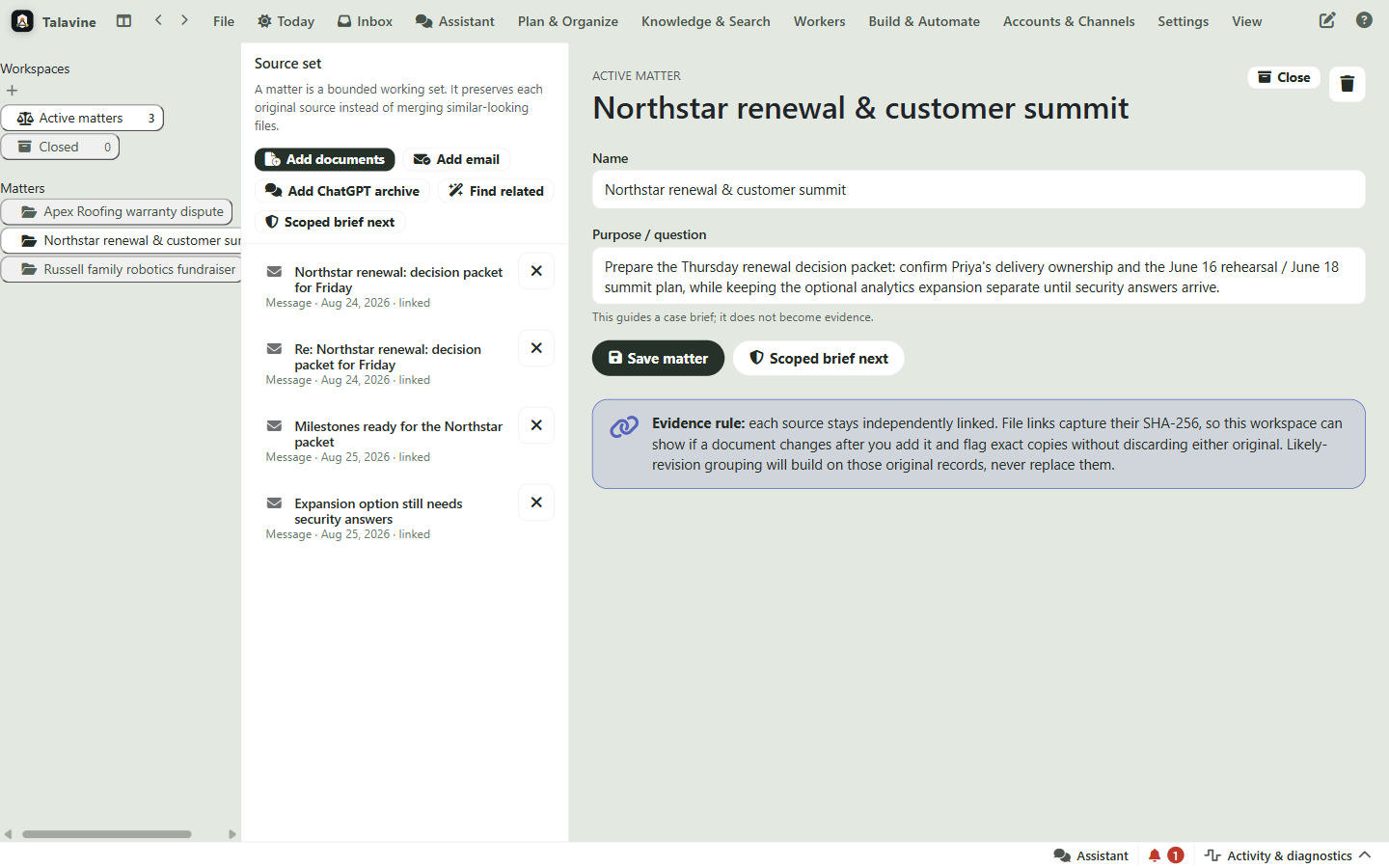
Task: Open the Russell family robotics fundraiser matter
Action: 122,269
